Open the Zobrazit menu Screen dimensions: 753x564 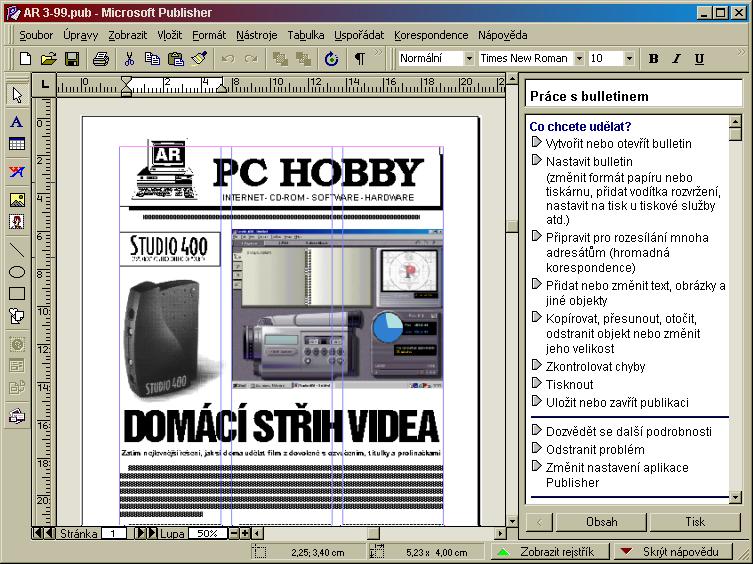click(127, 35)
